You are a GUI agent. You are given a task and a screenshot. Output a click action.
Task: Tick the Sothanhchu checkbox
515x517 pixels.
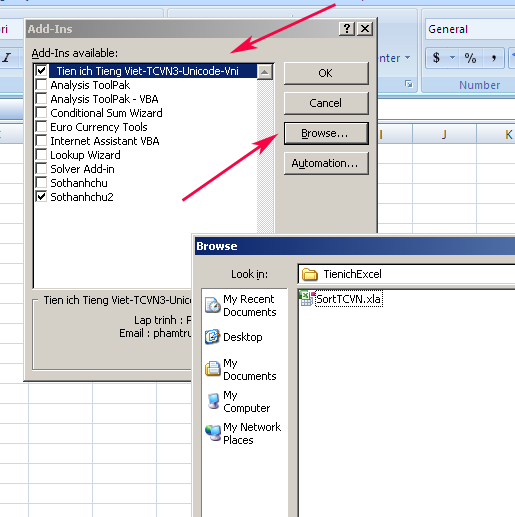tap(41, 183)
